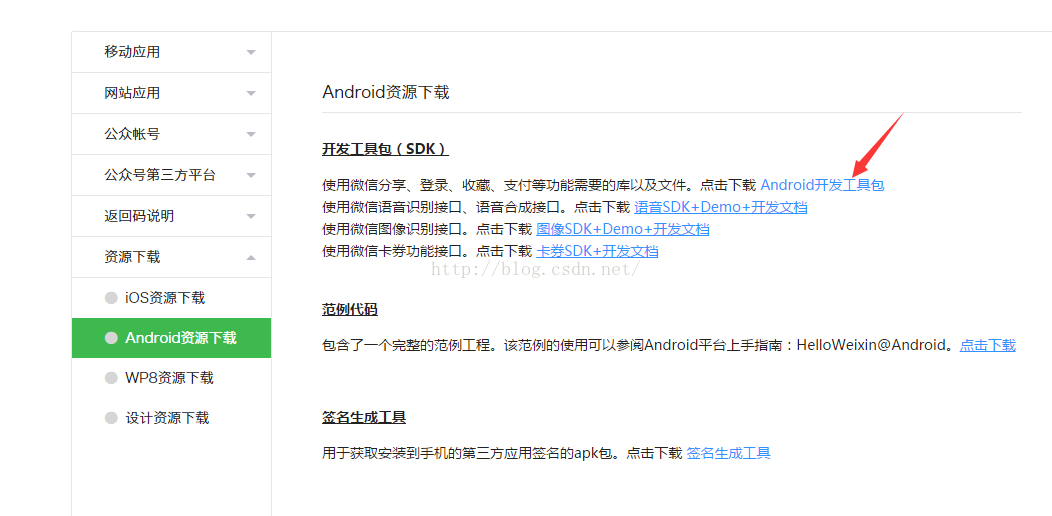Open the 图像SDK+Demo+开发文档 link

(x=623, y=229)
